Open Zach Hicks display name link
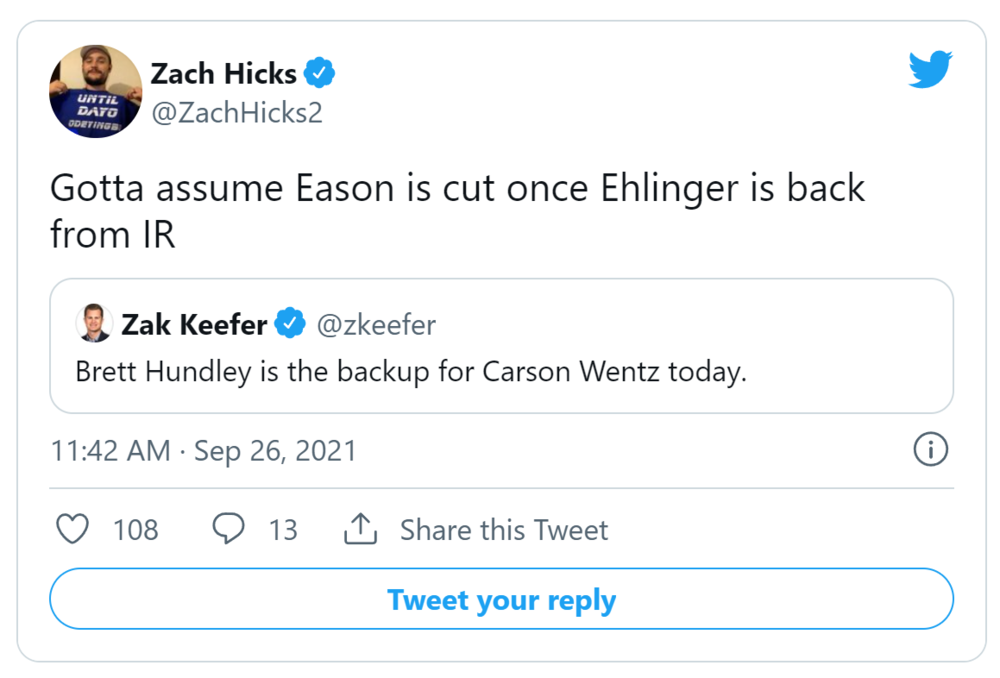The image size is (1000, 678). [x=223, y=73]
